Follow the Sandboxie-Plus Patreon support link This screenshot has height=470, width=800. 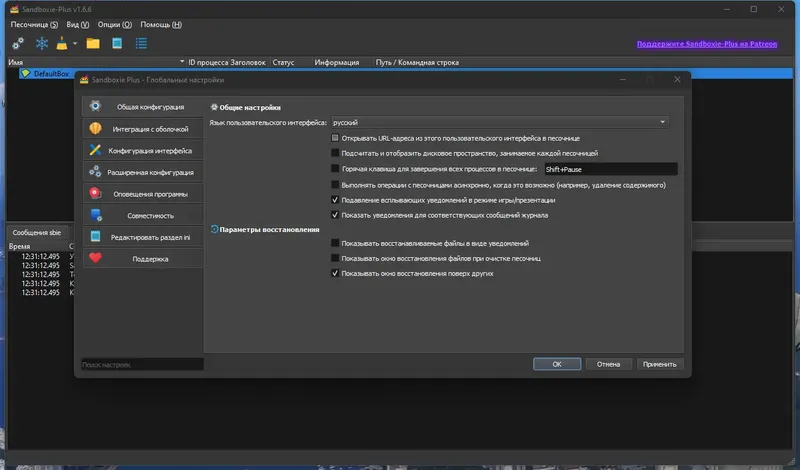coord(707,44)
